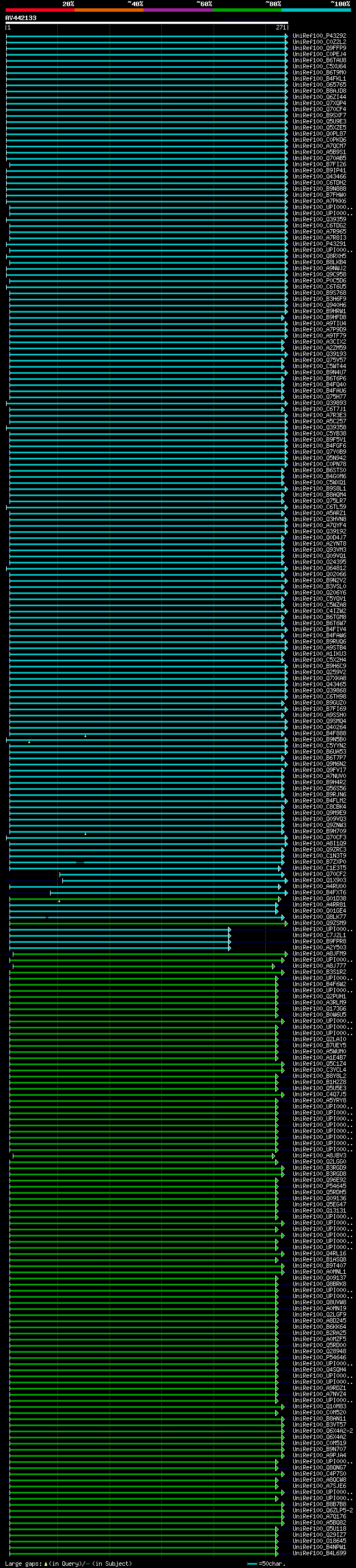356x1568 pixels.
Task: Select label UniRef100_Q173G6
Action: click(319, 1009)
